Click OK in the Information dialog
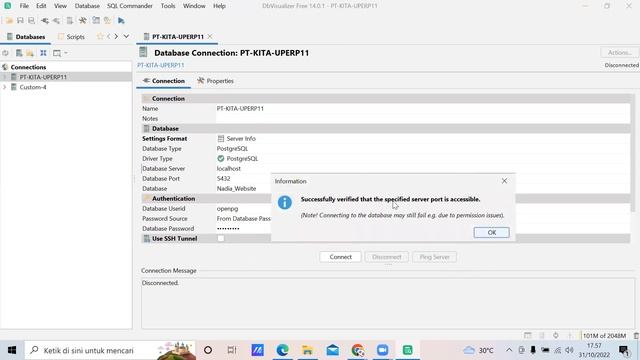 (x=491, y=232)
